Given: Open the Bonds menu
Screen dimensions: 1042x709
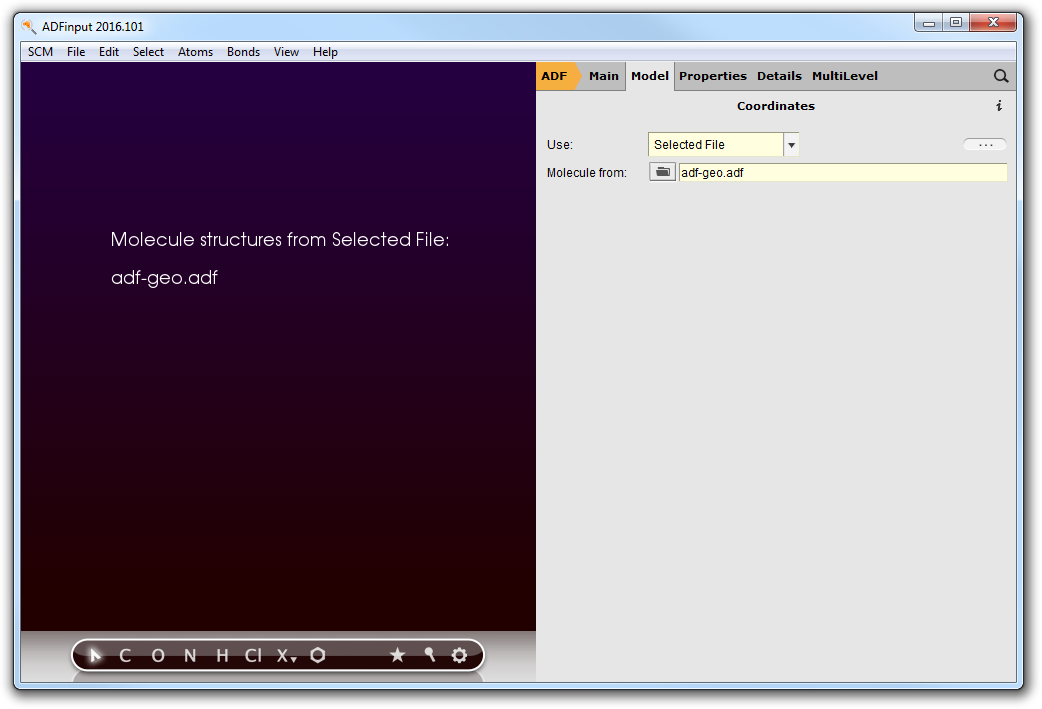Looking at the screenshot, I should click(243, 52).
